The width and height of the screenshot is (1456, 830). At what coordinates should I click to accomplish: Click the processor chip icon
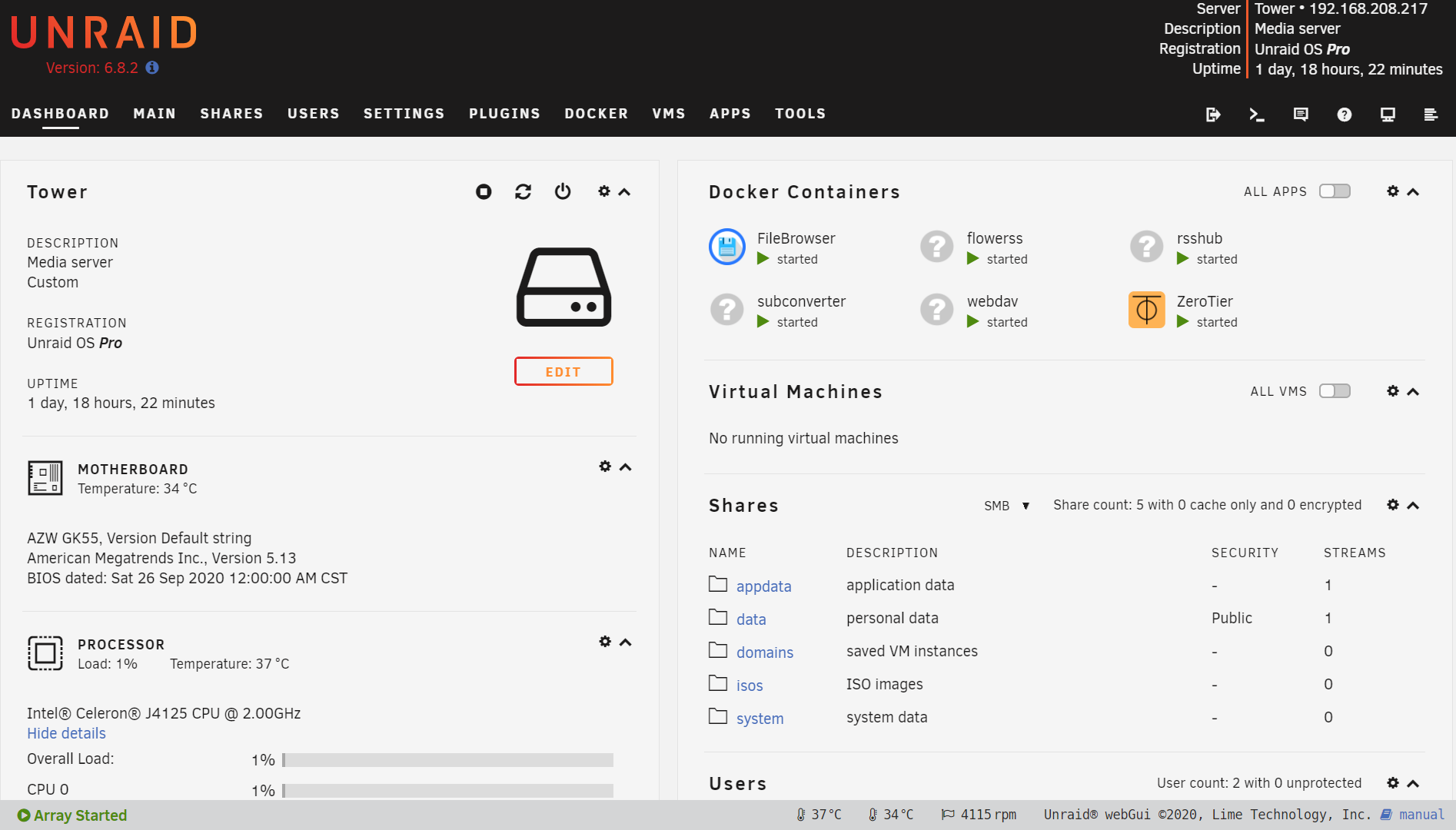pos(45,653)
